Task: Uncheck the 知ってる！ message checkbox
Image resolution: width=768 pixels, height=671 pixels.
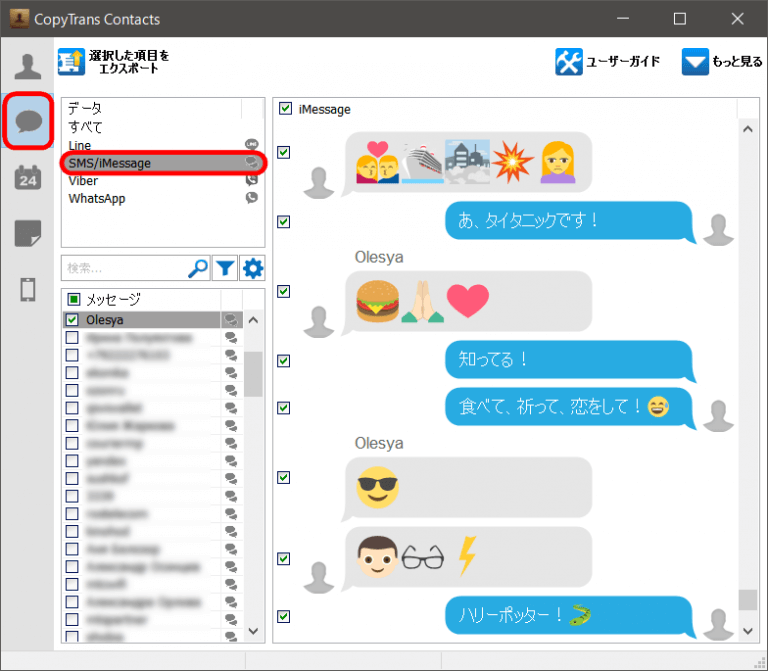Action: (284, 361)
